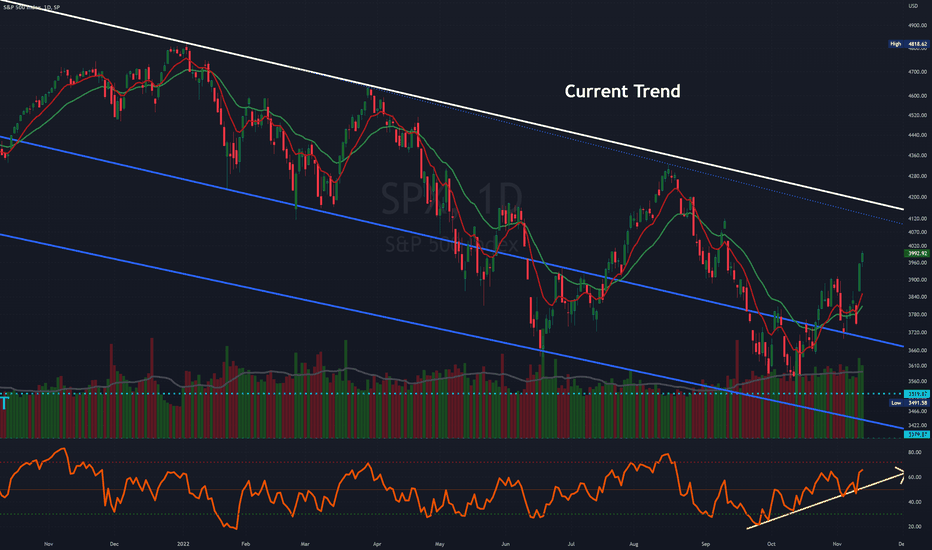This screenshot has height=550, width=932.
Task: Click the cyan 3519.87 price label
Action: coord(916,394)
